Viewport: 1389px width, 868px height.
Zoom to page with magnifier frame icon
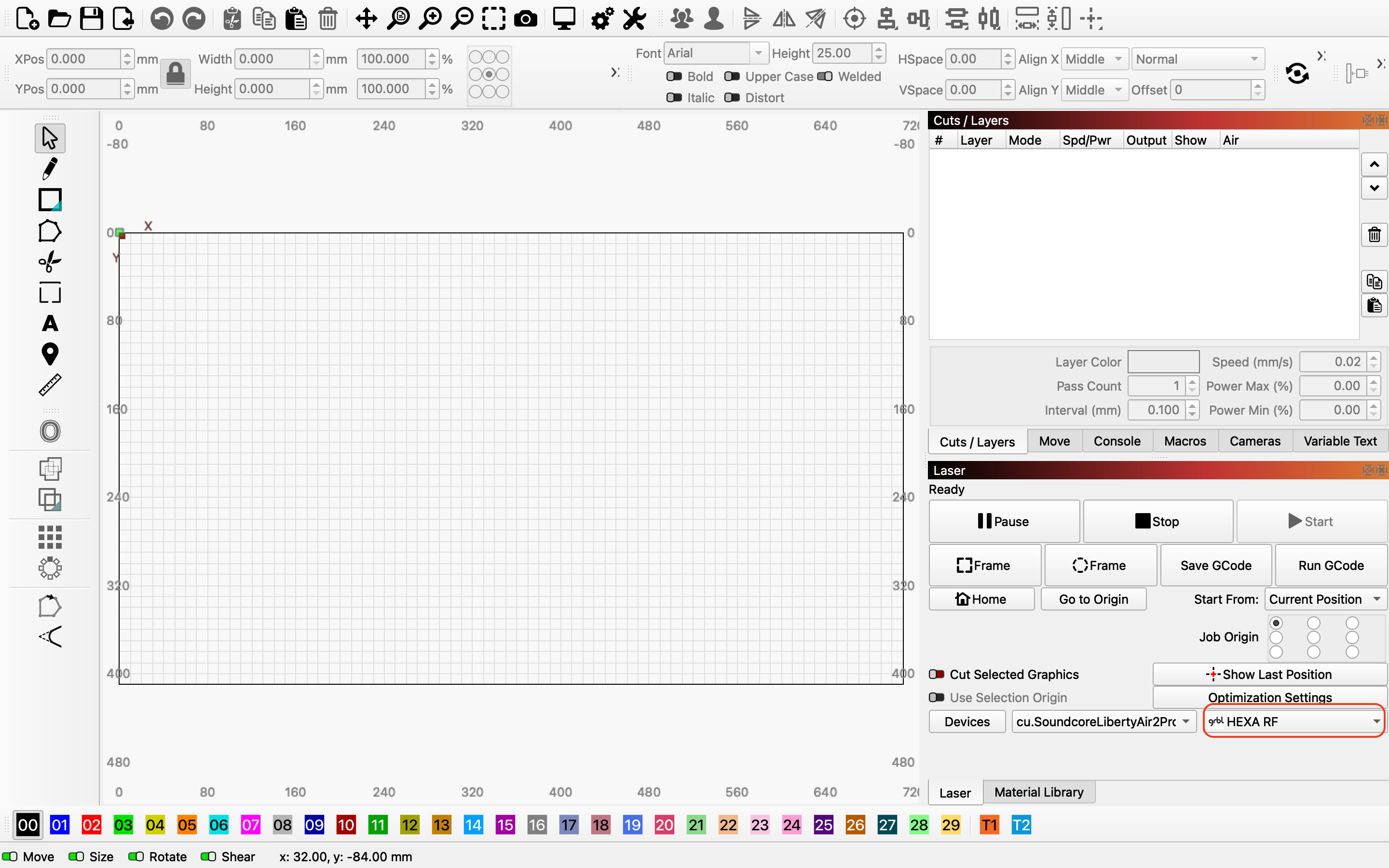coord(398,18)
